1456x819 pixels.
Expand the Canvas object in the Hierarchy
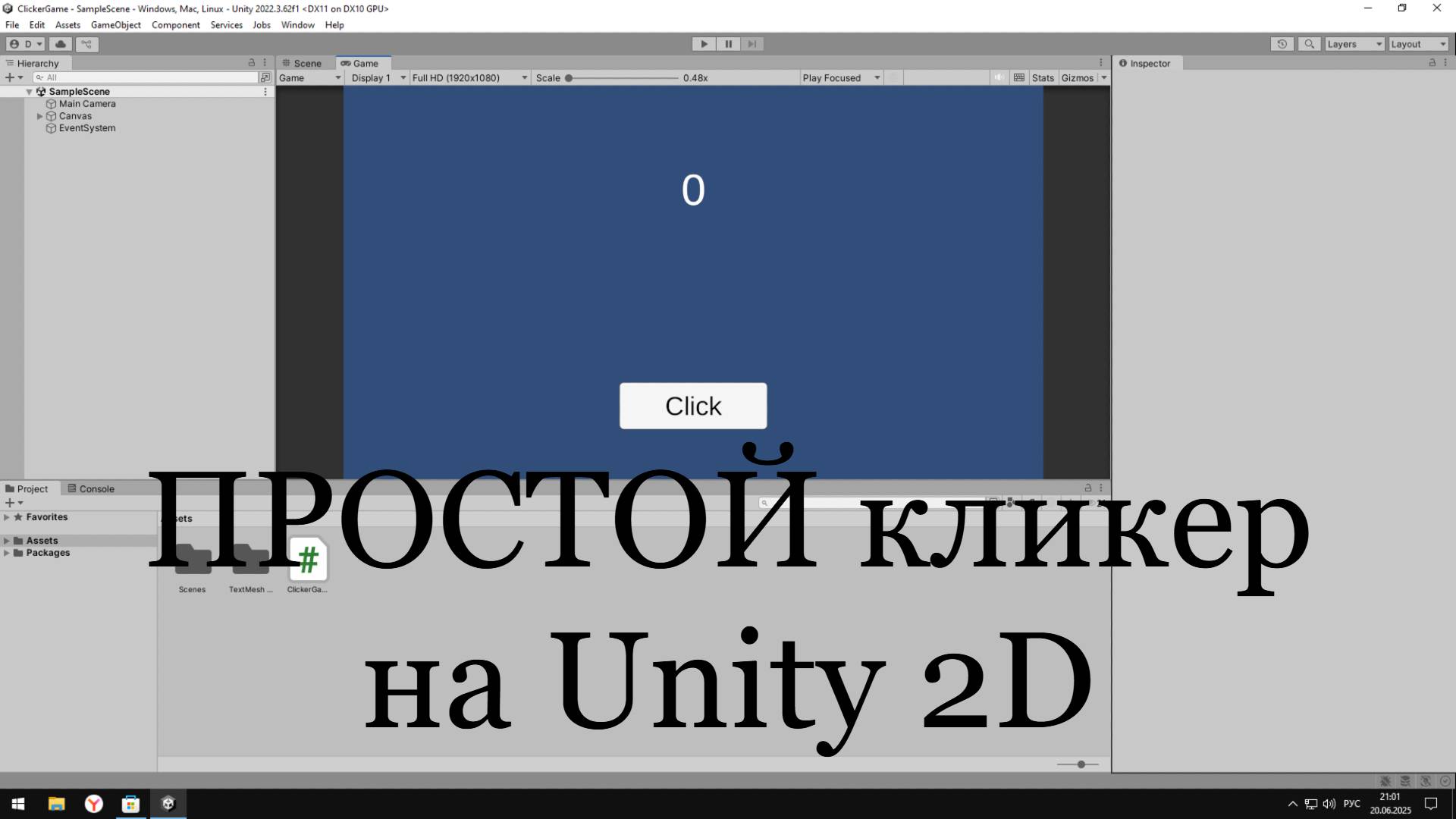(x=40, y=116)
